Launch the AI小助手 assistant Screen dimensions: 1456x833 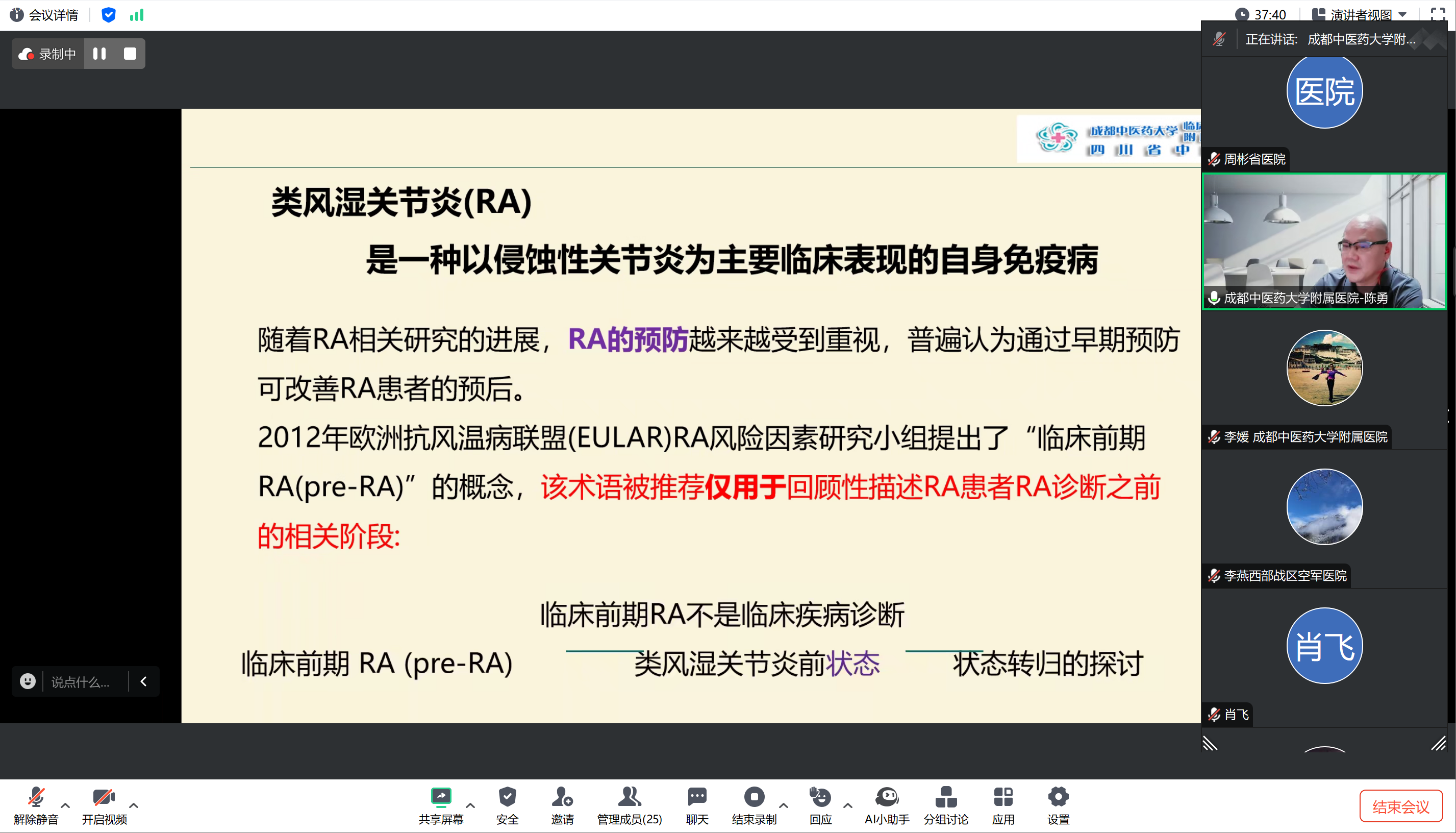887,805
